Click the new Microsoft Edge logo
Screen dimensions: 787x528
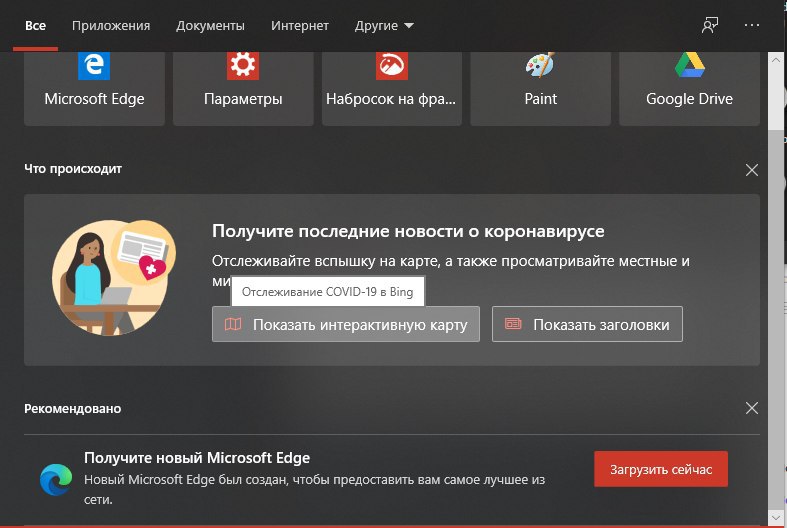[x=56, y=479]
